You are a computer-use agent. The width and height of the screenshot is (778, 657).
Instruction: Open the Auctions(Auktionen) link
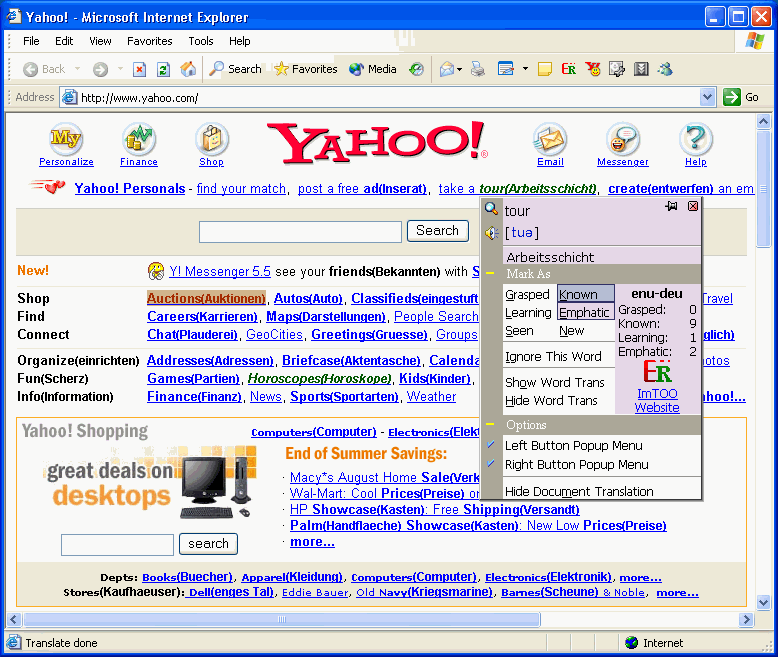206,298
